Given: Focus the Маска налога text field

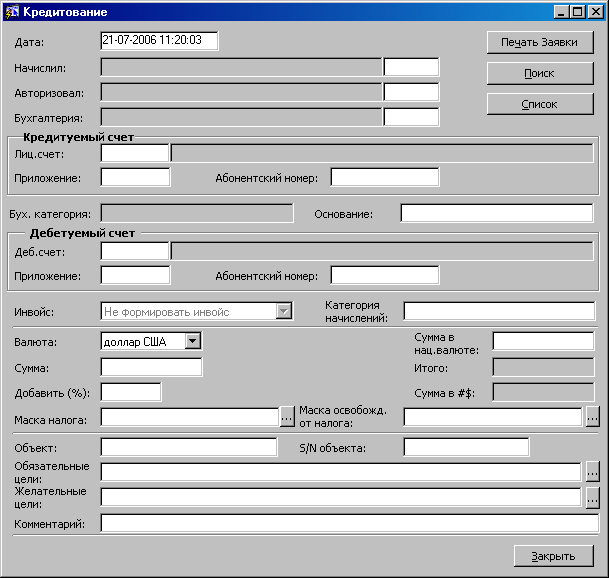Looking at the screenshot, I should click(190, 418).
